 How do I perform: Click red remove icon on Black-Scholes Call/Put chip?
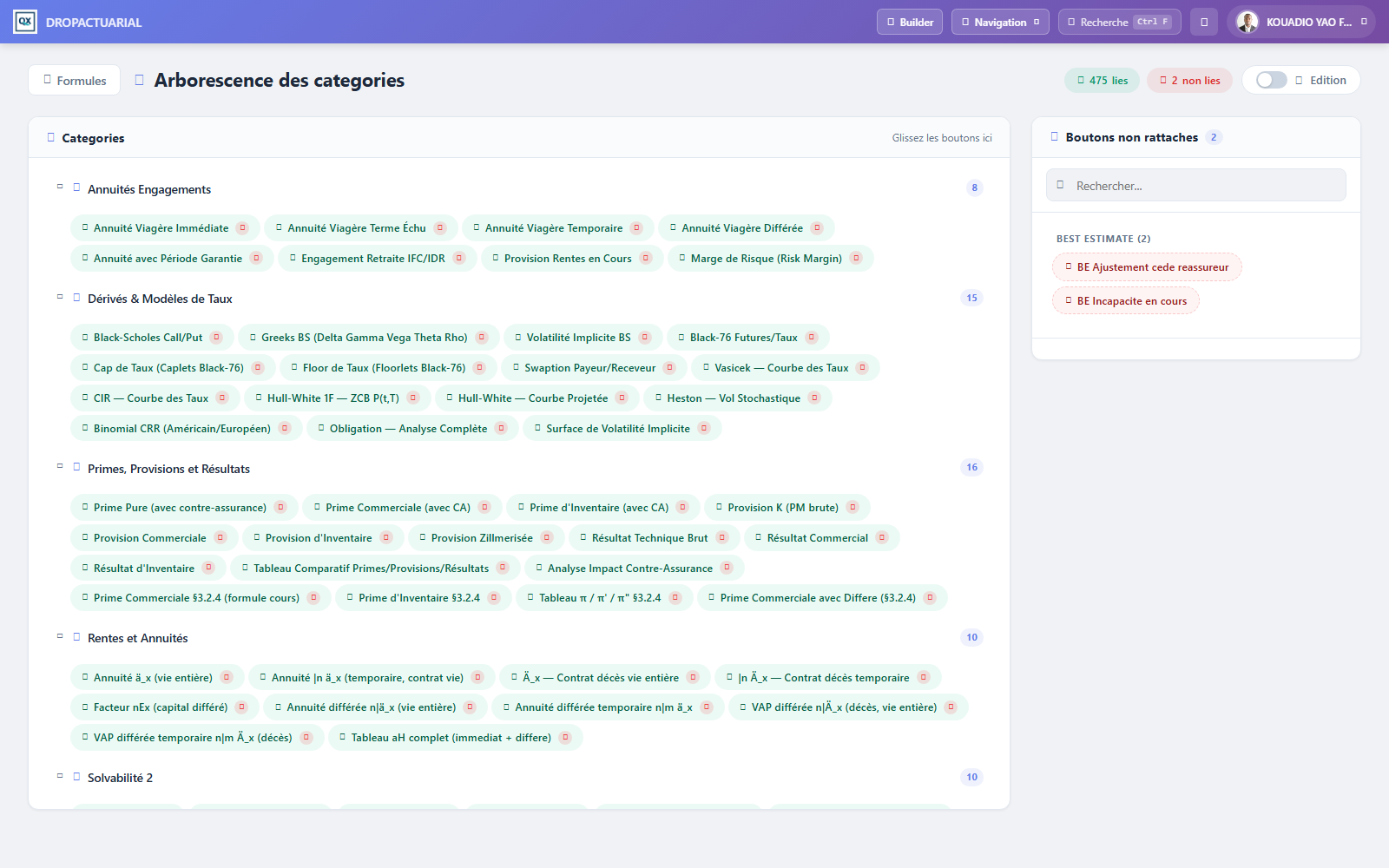(217, 338)
